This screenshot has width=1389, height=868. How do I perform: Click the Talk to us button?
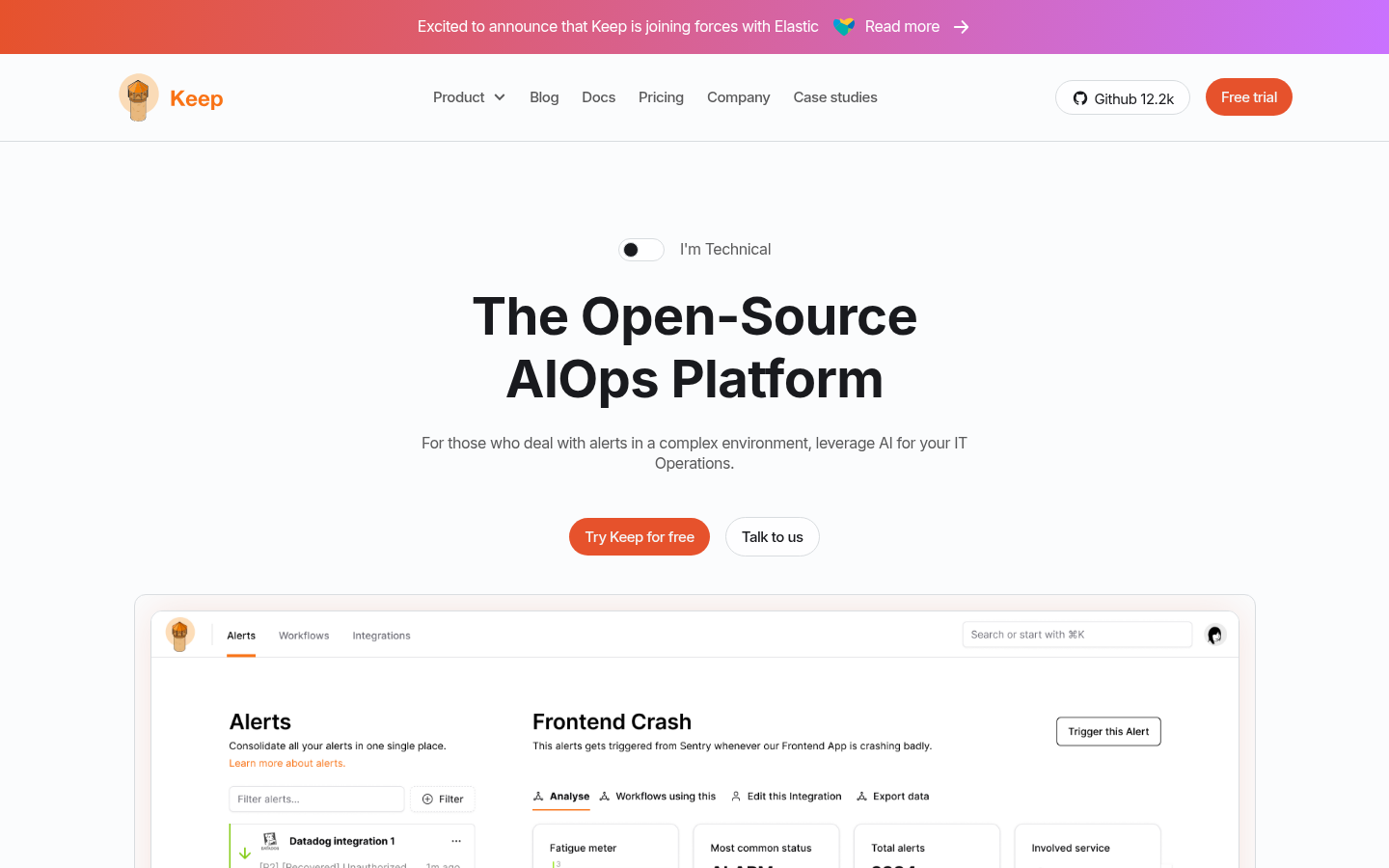[773, 537]
